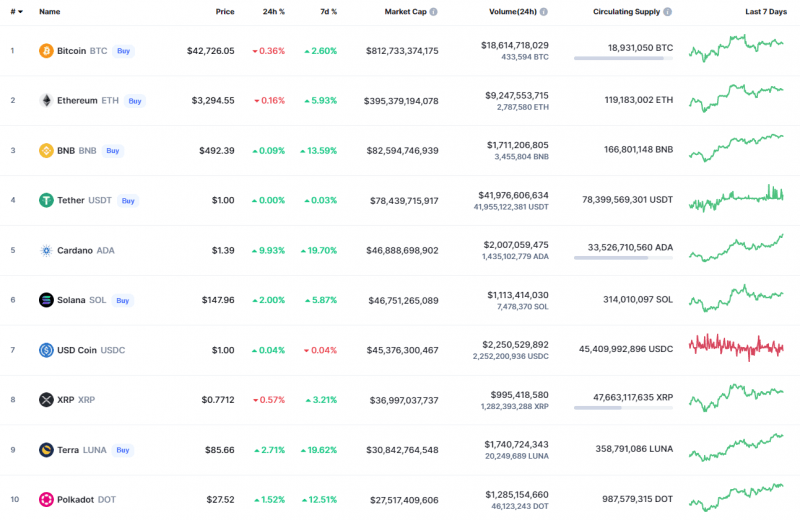Click the Polkadot logo icon
Viewport: 800px width, 520px height.
pos(46,499)
